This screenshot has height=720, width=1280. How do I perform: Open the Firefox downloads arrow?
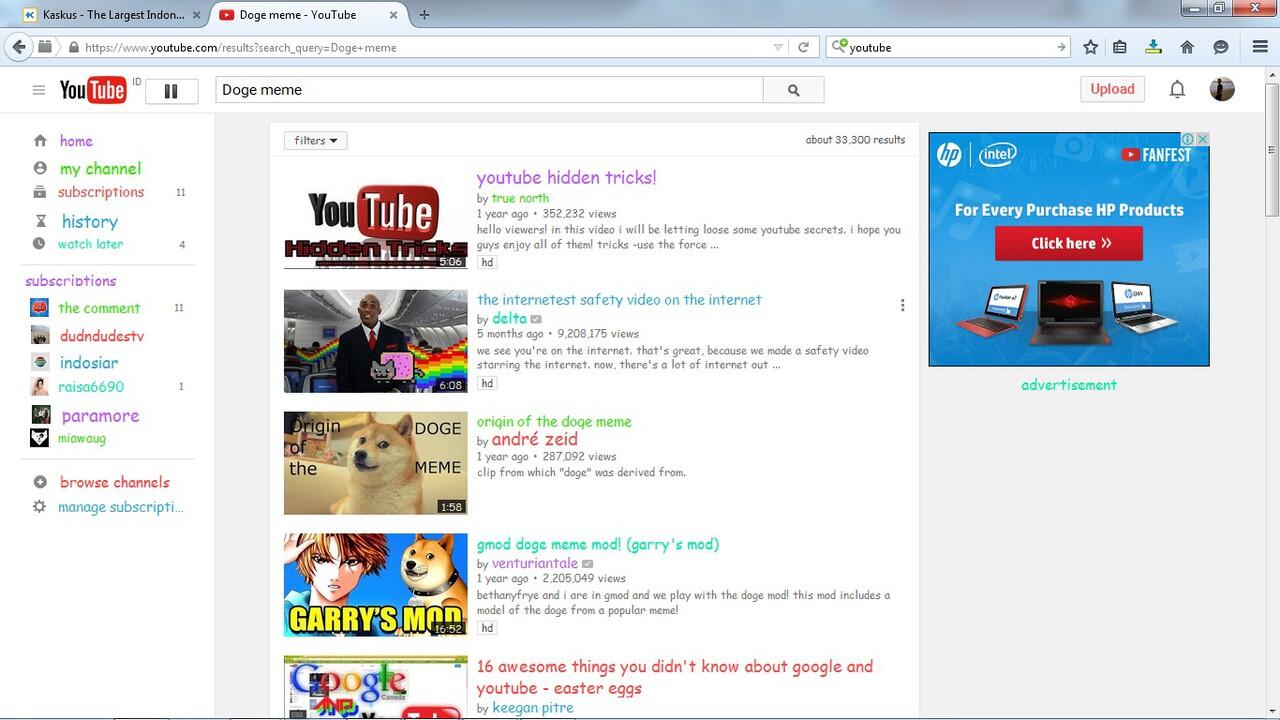coord(1153,47)
